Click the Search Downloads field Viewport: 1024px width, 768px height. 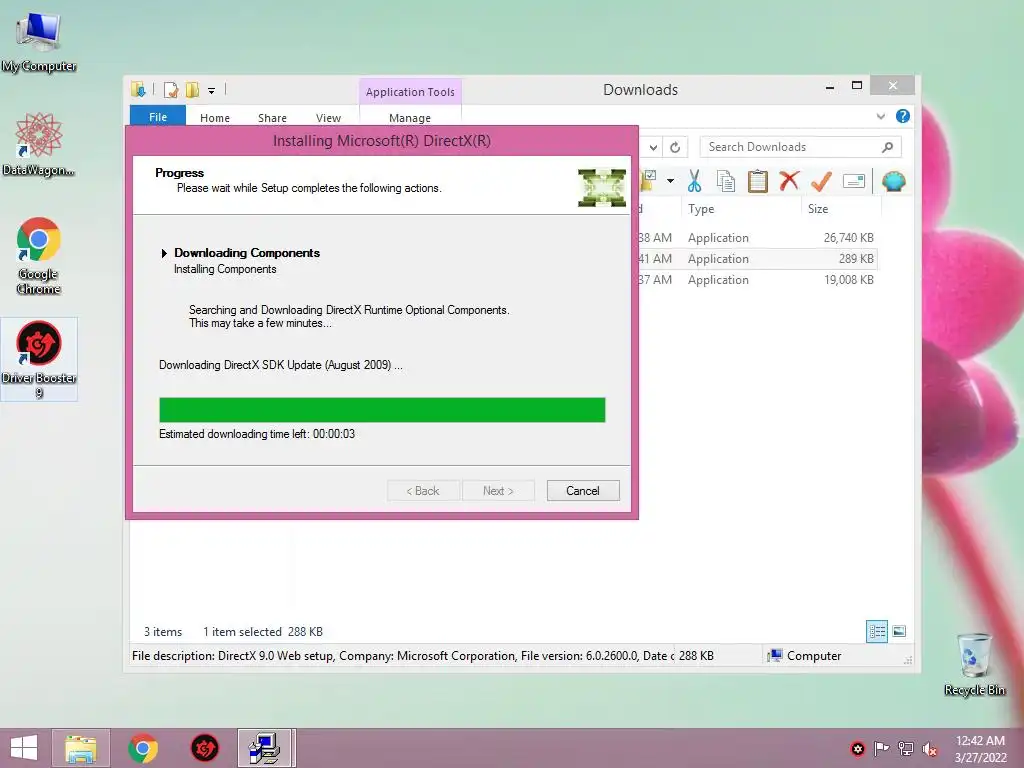coord(800,147)
